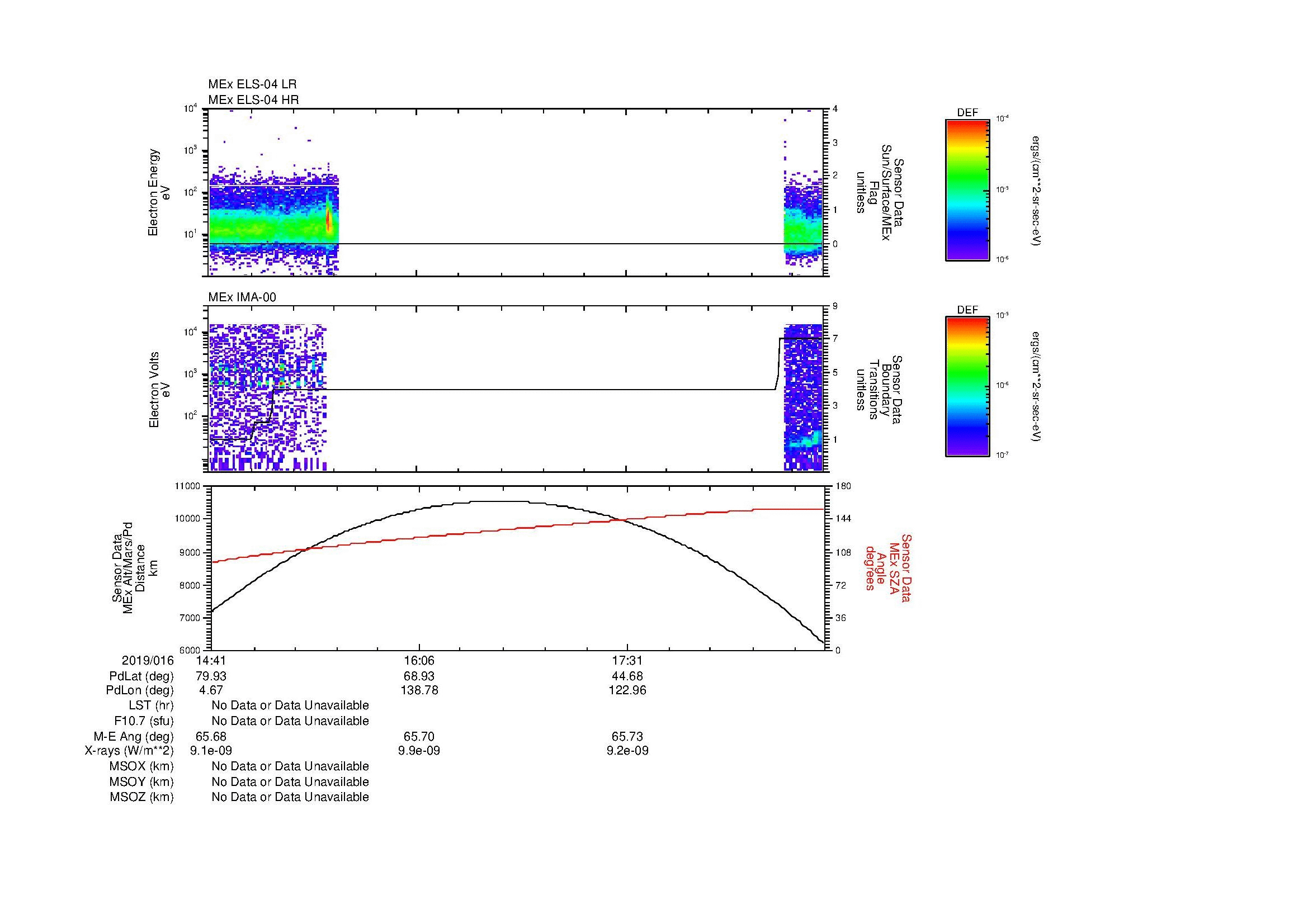Screen dimensions: 1308x924
Task: Click the '108' SZA axis tick label
Action: pyautogui.click(x=843, y=552)
